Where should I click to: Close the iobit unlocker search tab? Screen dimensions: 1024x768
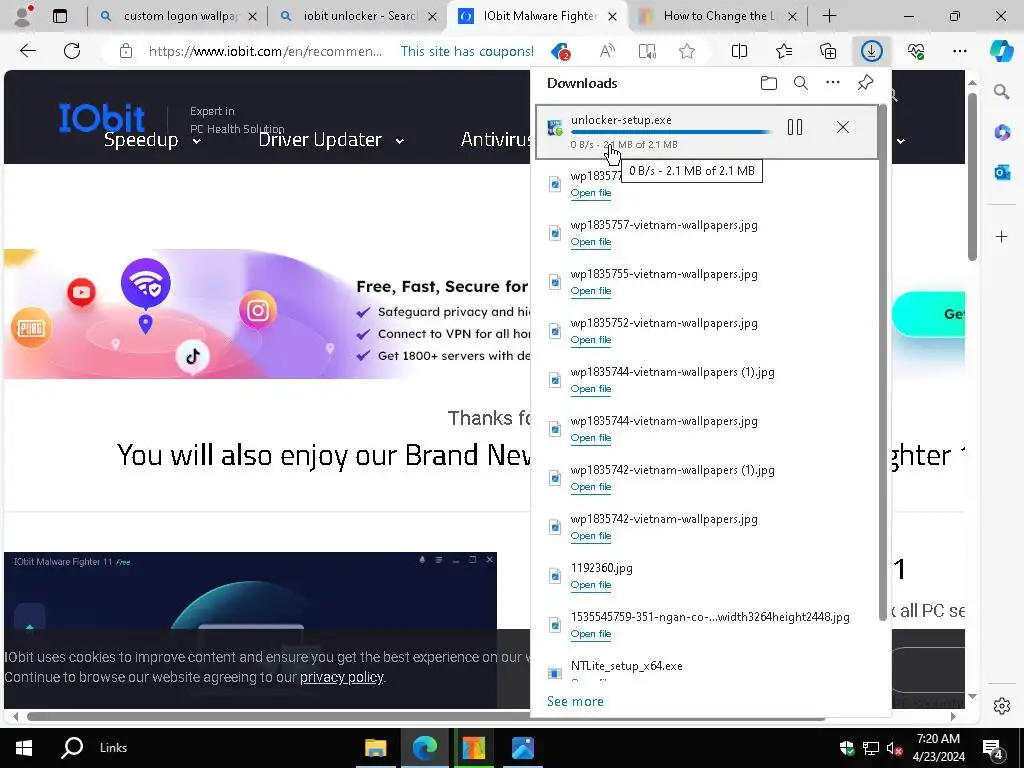tap(432, 16)
